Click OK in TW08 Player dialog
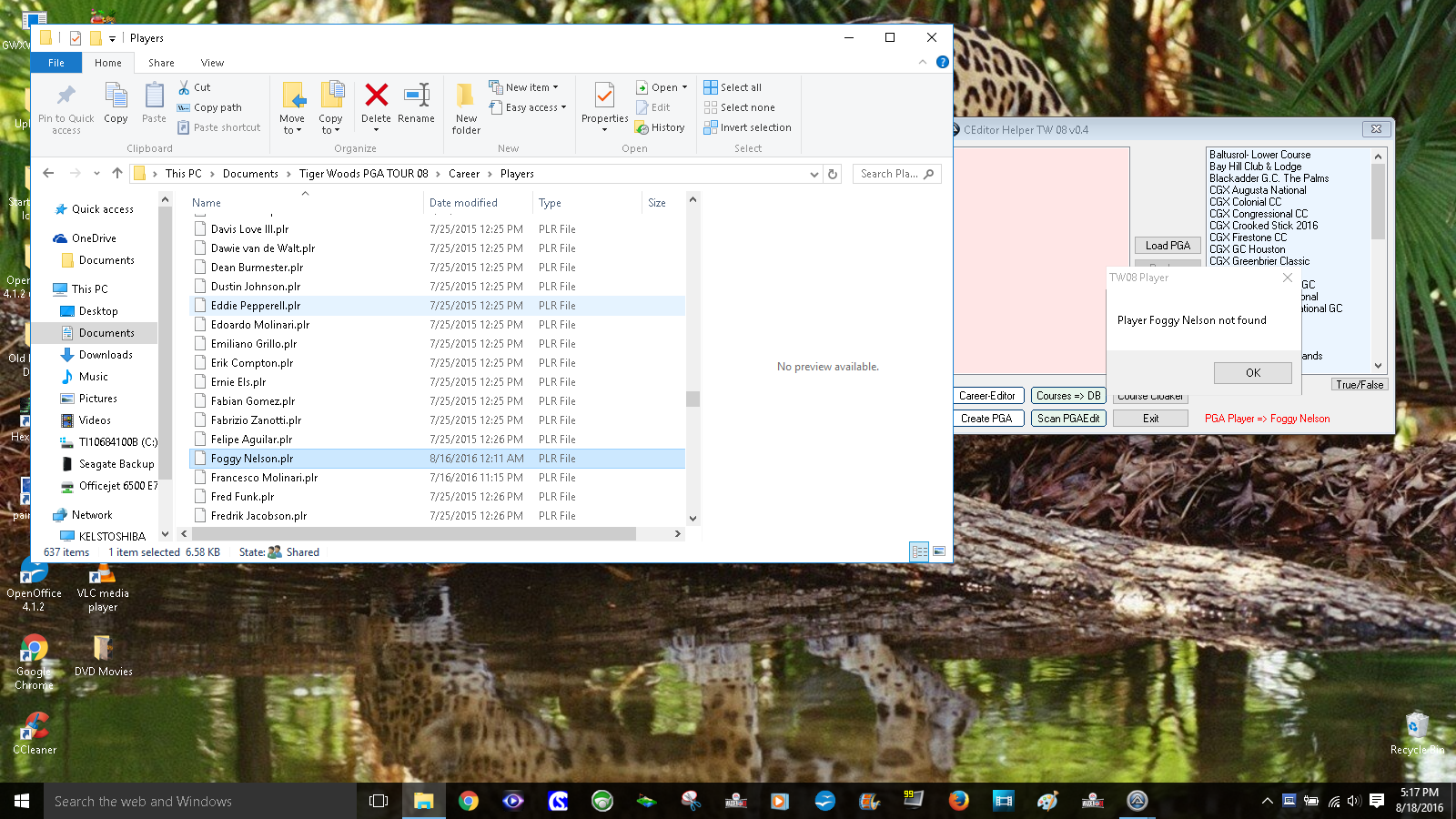The width and height of the screenshot is (1456, 819). [x=1252, y=372]
